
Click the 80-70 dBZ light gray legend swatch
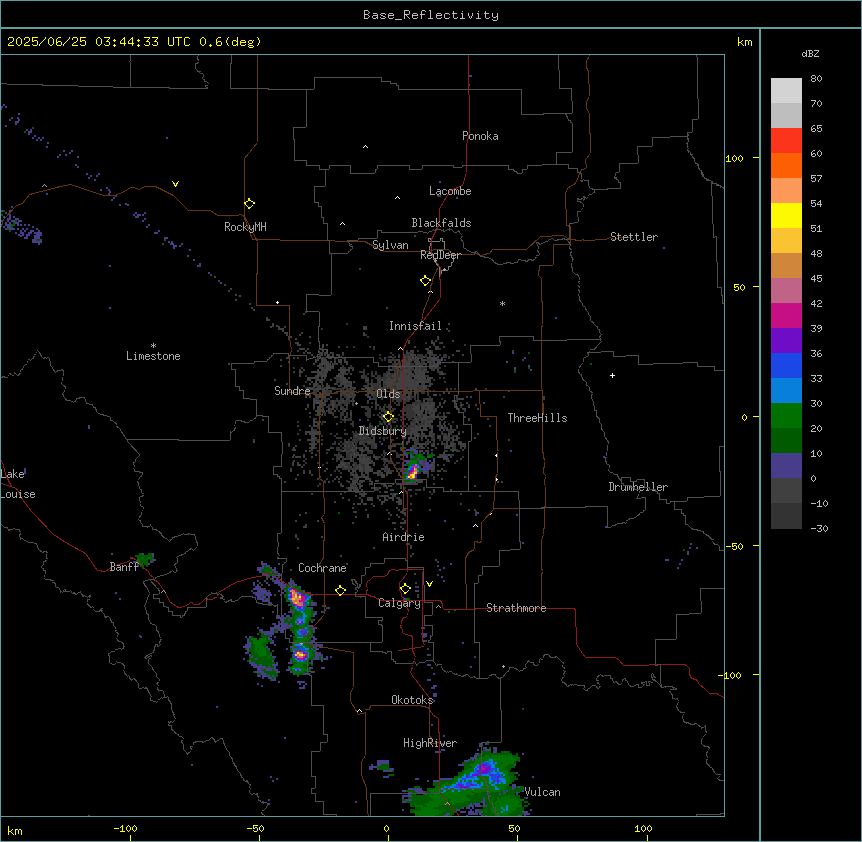click(786, 91)
